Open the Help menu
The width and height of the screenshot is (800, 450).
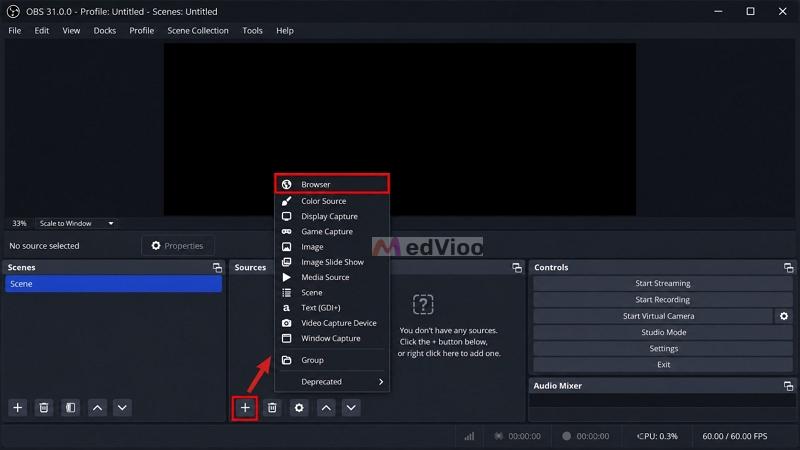pos(285,31)
